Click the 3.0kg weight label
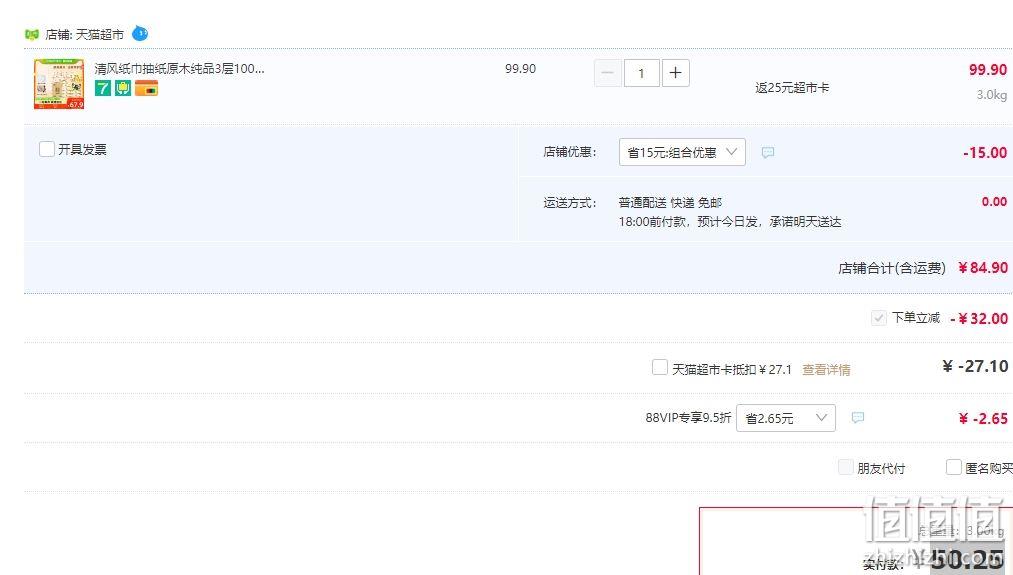The height and width of the screenshot is (575, 1013). (x=992, y=95)
